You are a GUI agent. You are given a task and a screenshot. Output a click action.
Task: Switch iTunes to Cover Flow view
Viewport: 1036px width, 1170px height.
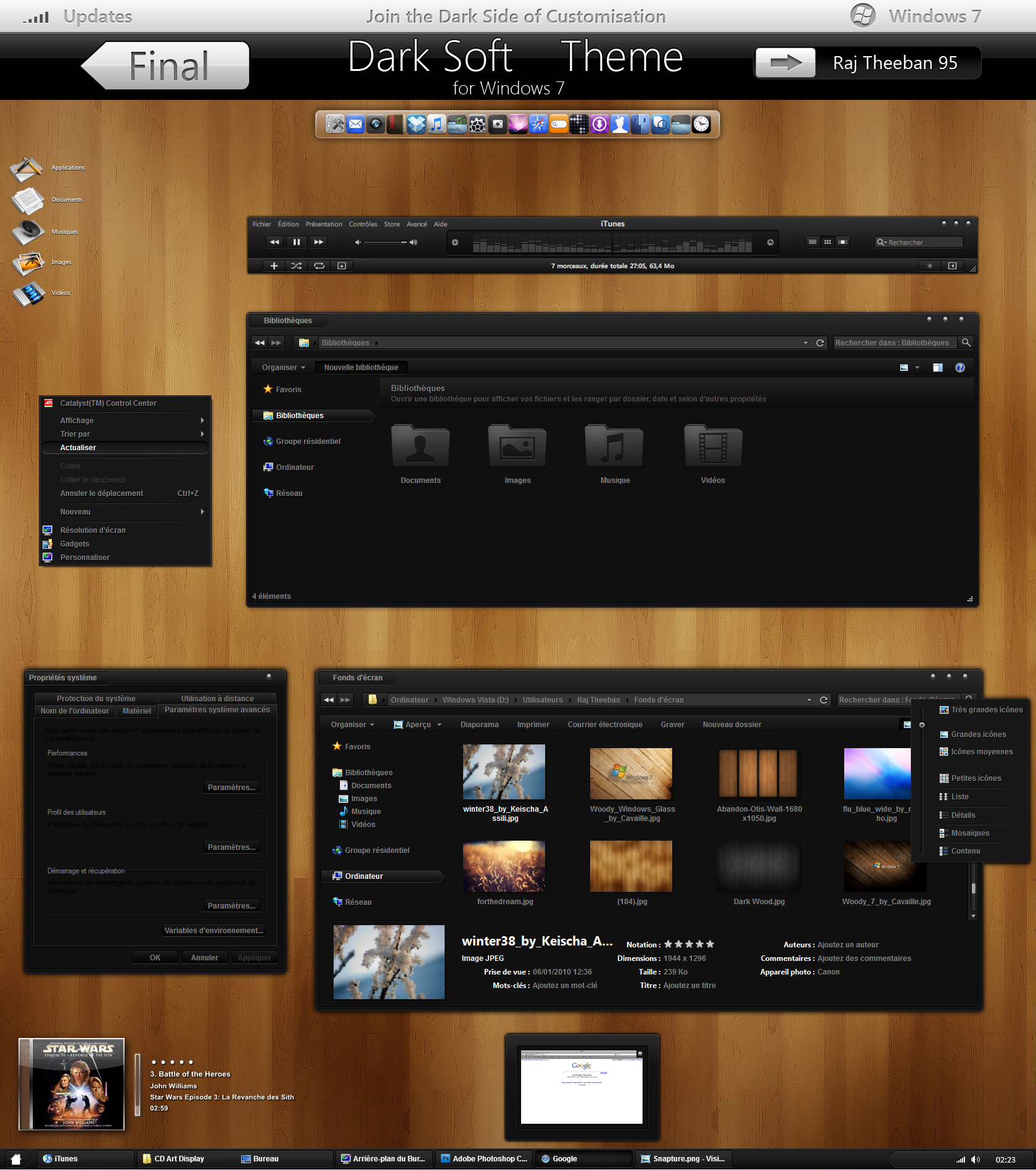click(842, 242)
